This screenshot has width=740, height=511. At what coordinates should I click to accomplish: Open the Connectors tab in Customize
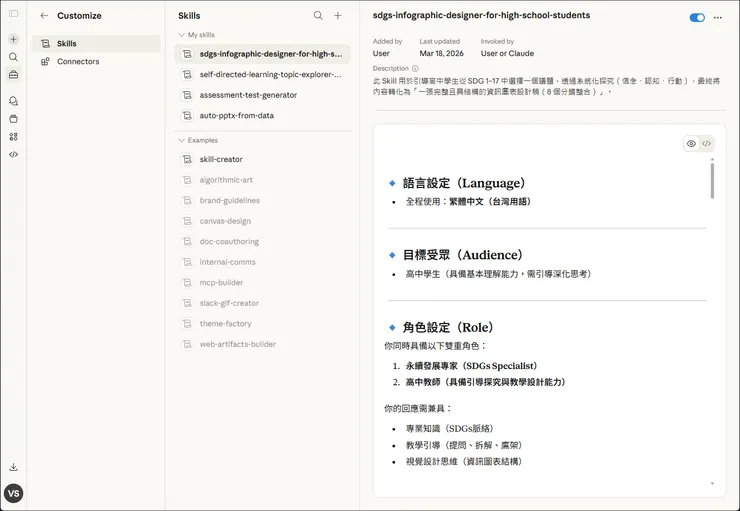96,61
